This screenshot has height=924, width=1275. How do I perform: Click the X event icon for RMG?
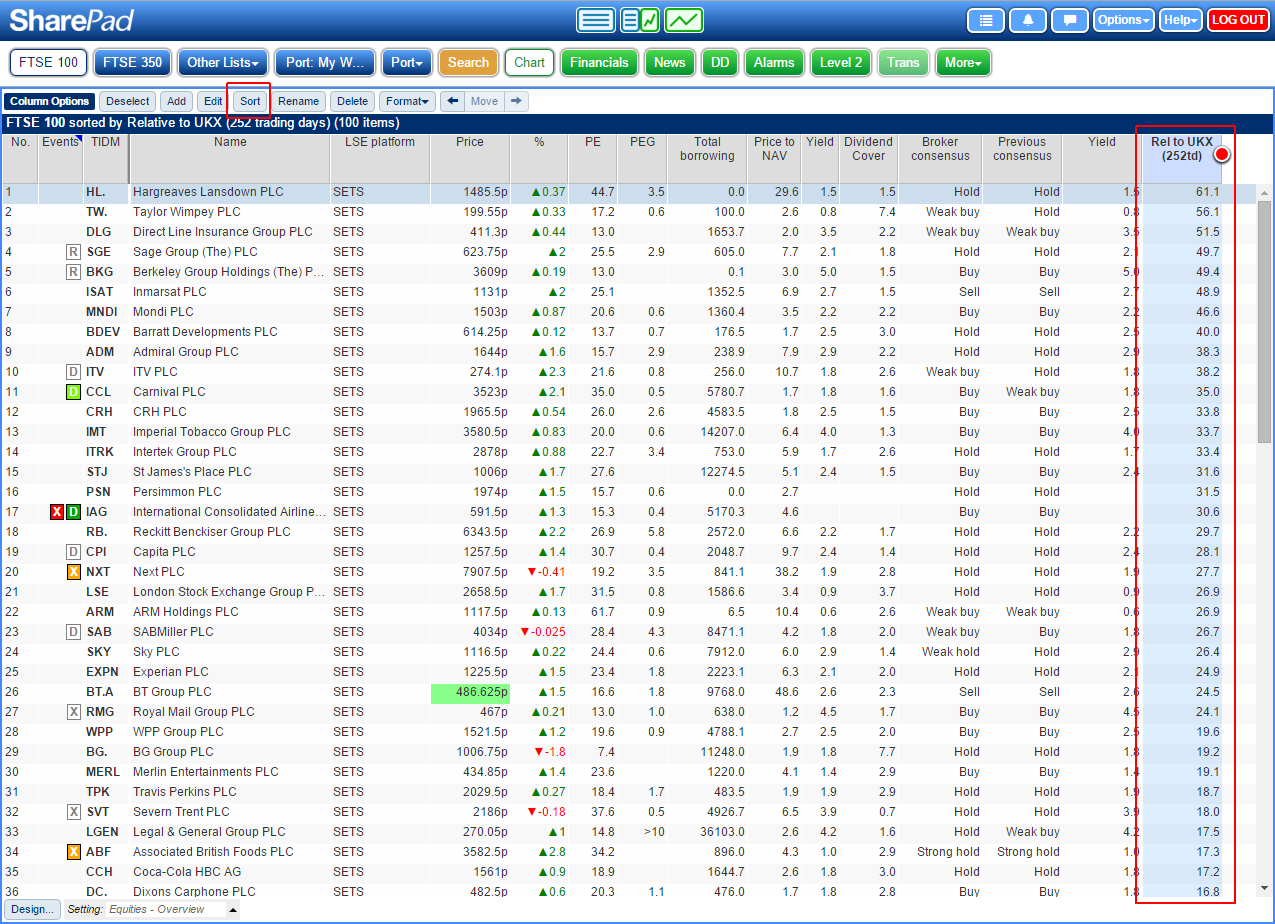point(73,712)
